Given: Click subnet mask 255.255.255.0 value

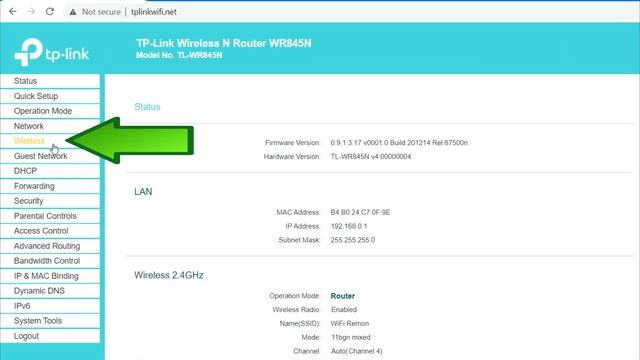Looking at the screenshot, I should 353,240.
